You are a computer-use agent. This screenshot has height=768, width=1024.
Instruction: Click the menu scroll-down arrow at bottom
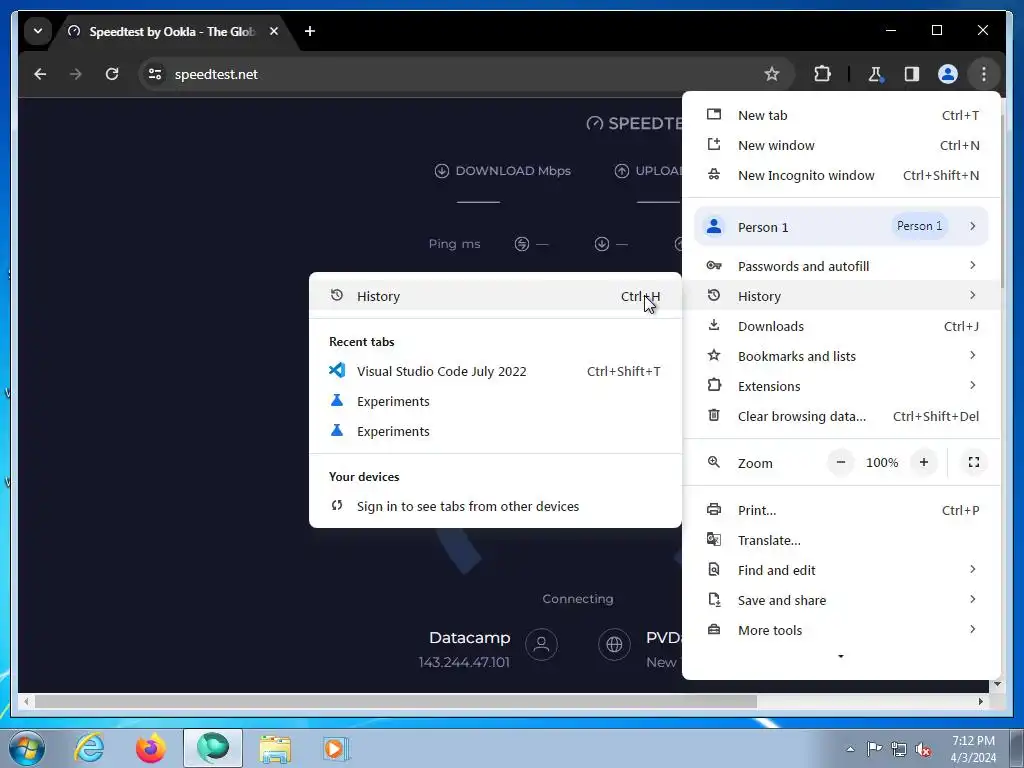pos(840,656)
